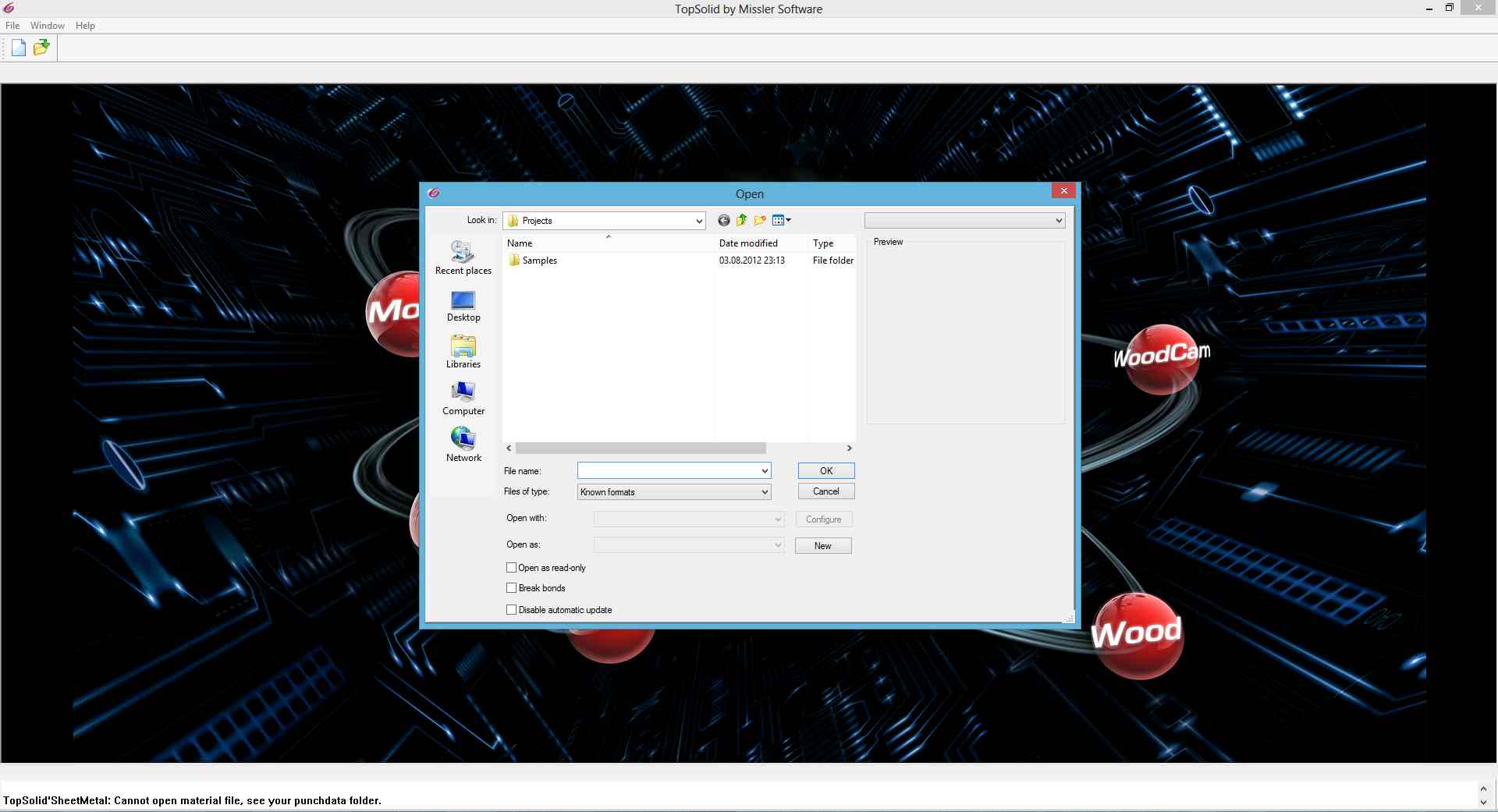Select Computer in places bar
The width and height of the screenshot is (1498, 812).
coord(463,399)
